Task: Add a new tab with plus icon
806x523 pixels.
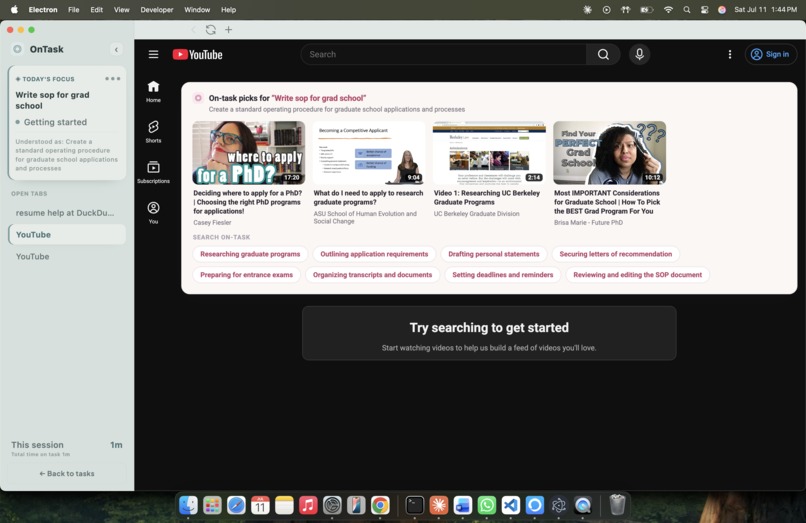Action: tap(228, 30)
